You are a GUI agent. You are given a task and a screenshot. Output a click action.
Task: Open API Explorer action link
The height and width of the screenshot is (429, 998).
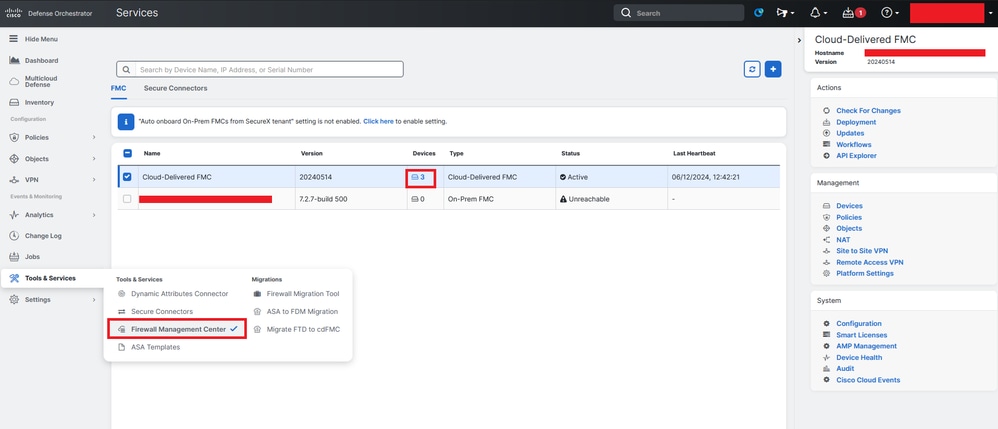click(856, 156)
